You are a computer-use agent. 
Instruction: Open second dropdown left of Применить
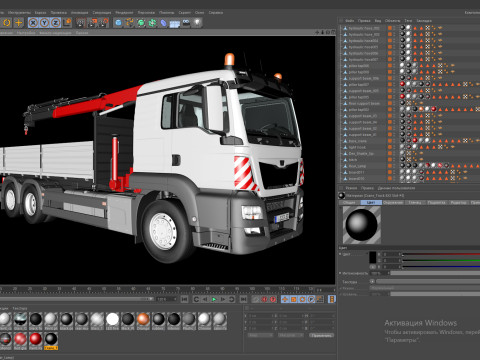tap(291, 335)
